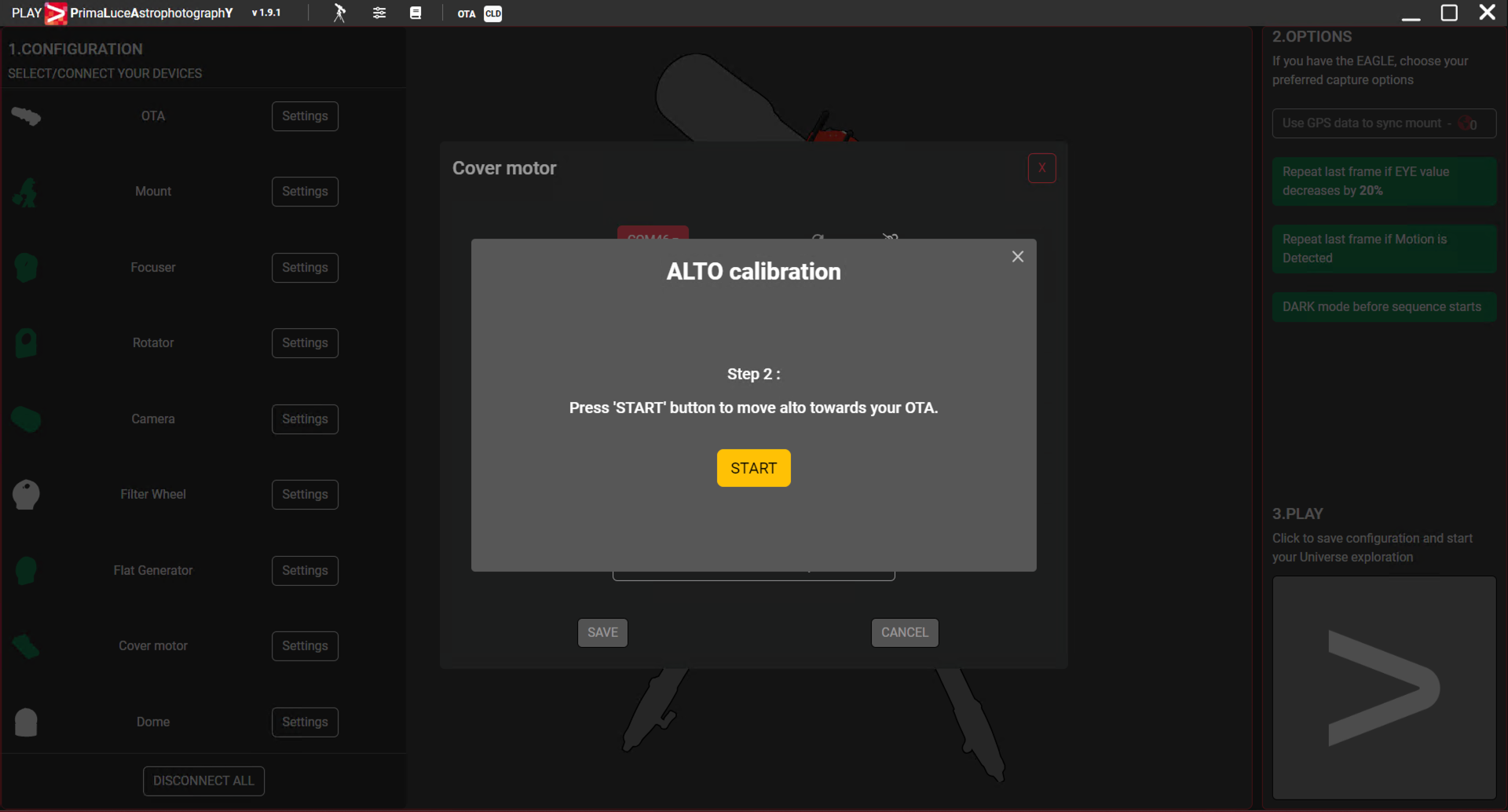This screenshot has width=1508, height=812.
Task: Open the sliders settings icon in toolbar
Action: point(379,13)
